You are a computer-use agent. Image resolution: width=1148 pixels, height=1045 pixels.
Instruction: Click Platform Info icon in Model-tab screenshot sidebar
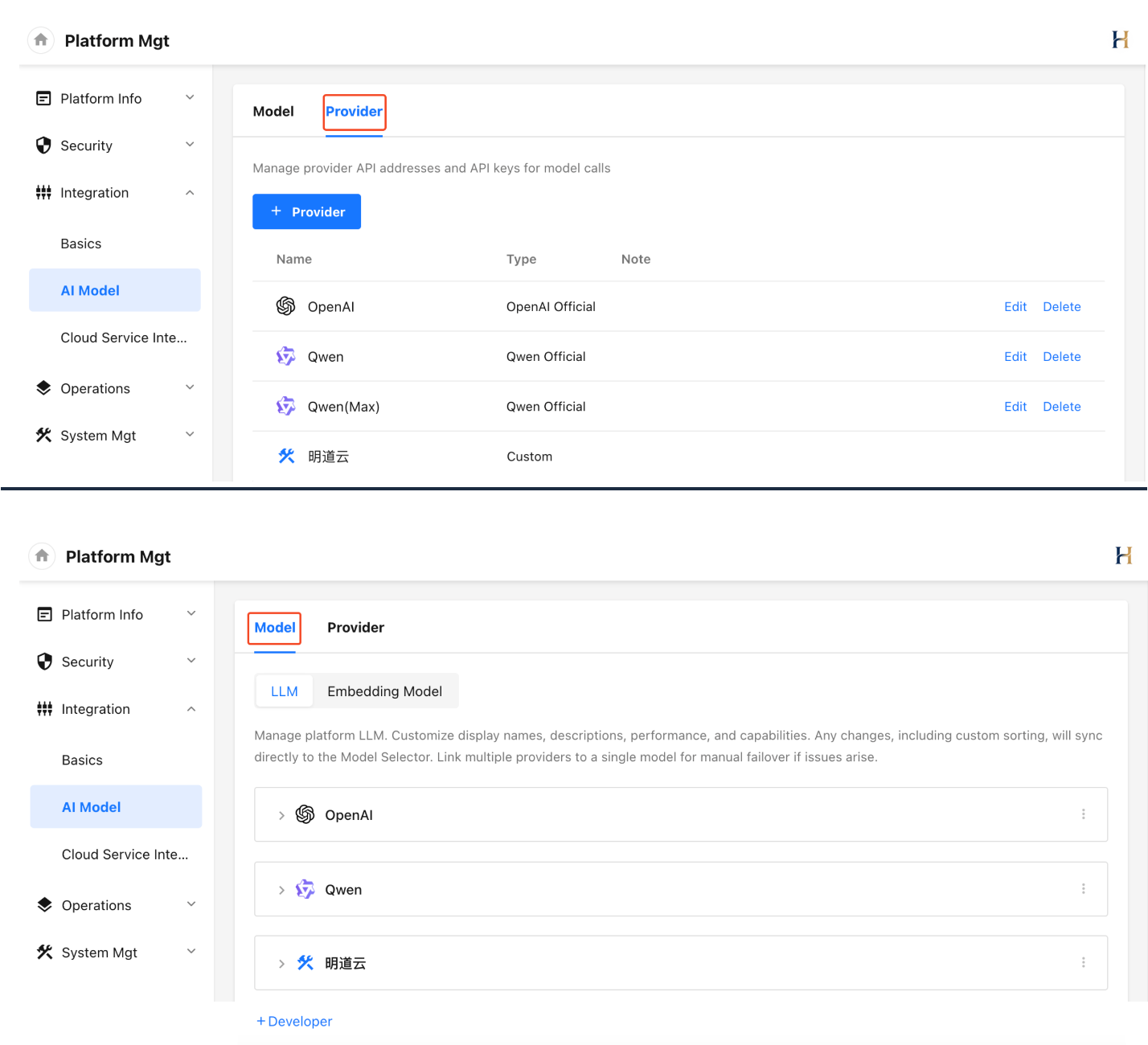[45, 614]
